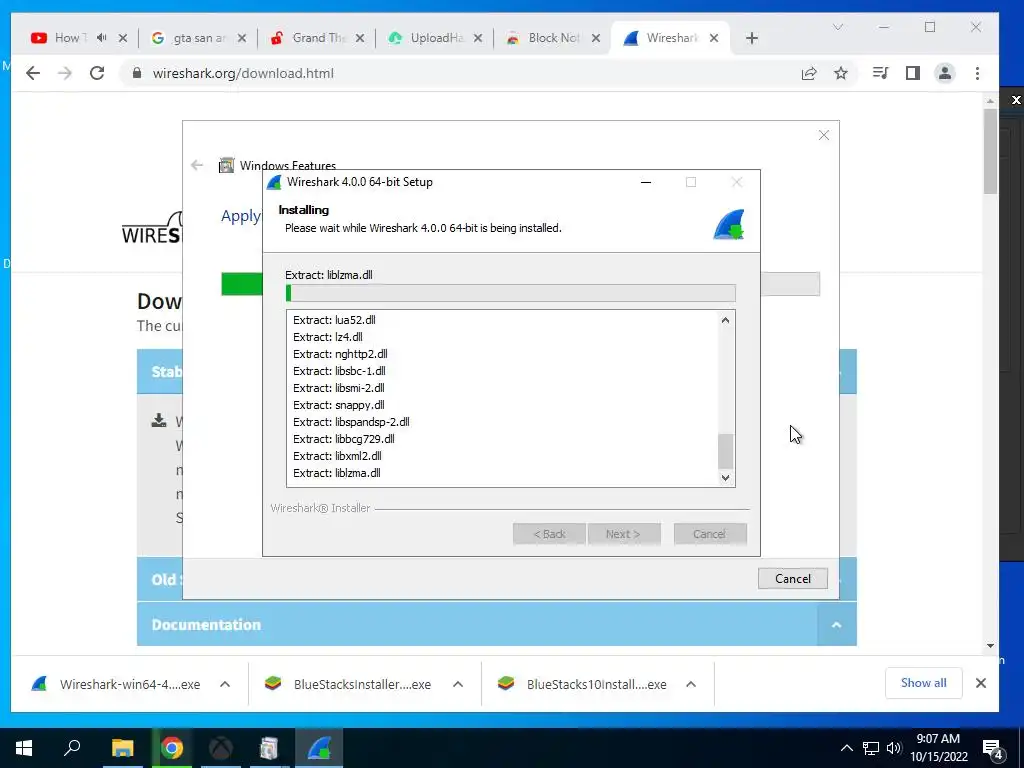1024x768 pixels.
Task: Click the Wireshark setup progress bar
Action: point(511,293)
